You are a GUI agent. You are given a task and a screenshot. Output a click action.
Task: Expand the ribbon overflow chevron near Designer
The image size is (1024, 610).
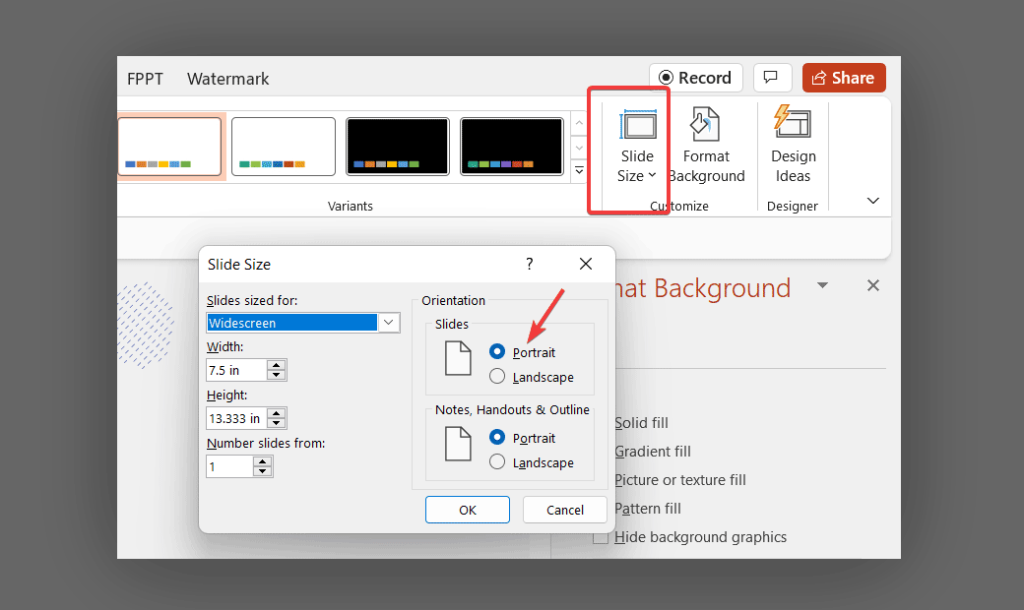[x=873, y=200]
